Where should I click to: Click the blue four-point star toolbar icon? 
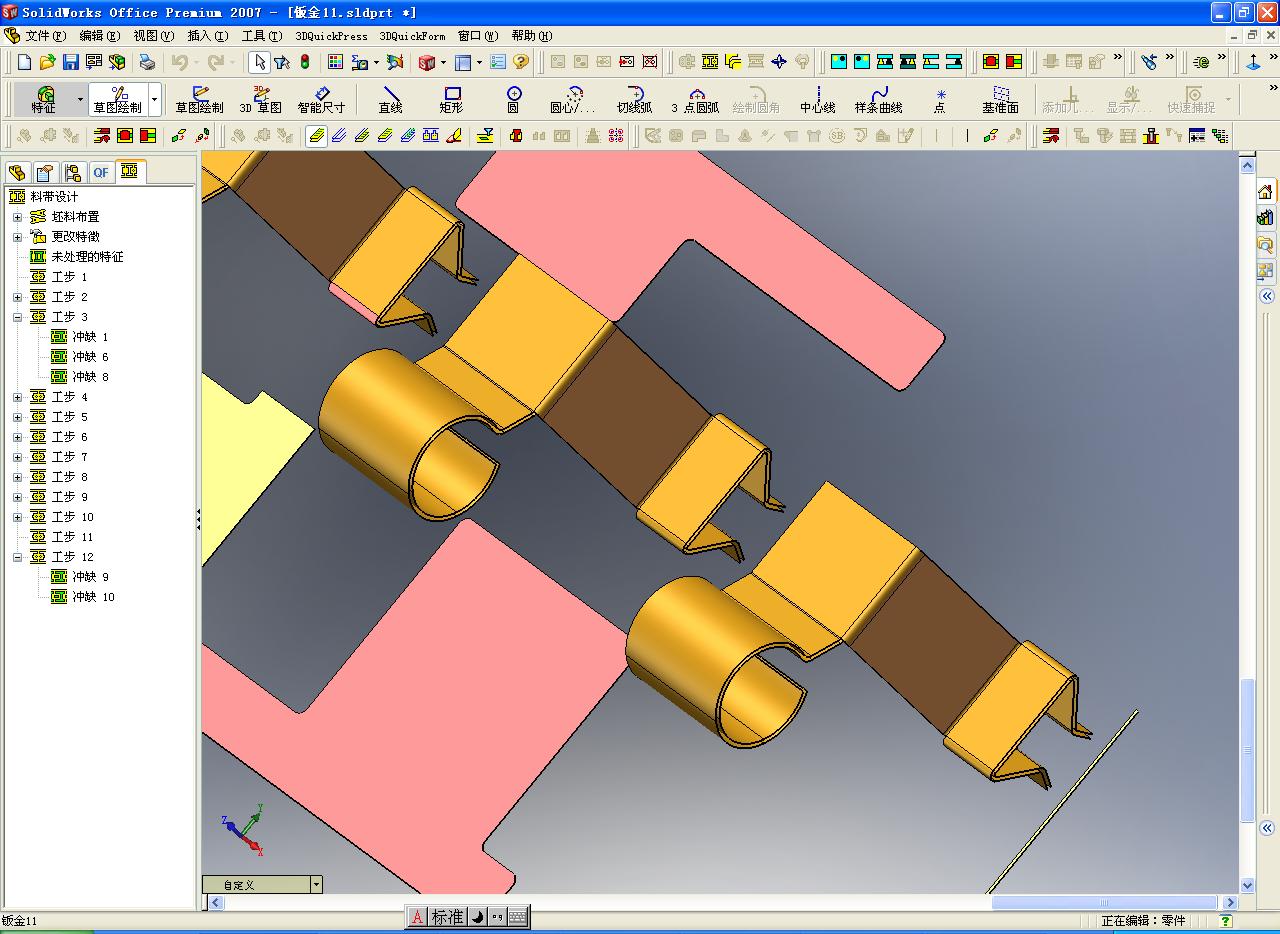[x=780, y=62]
